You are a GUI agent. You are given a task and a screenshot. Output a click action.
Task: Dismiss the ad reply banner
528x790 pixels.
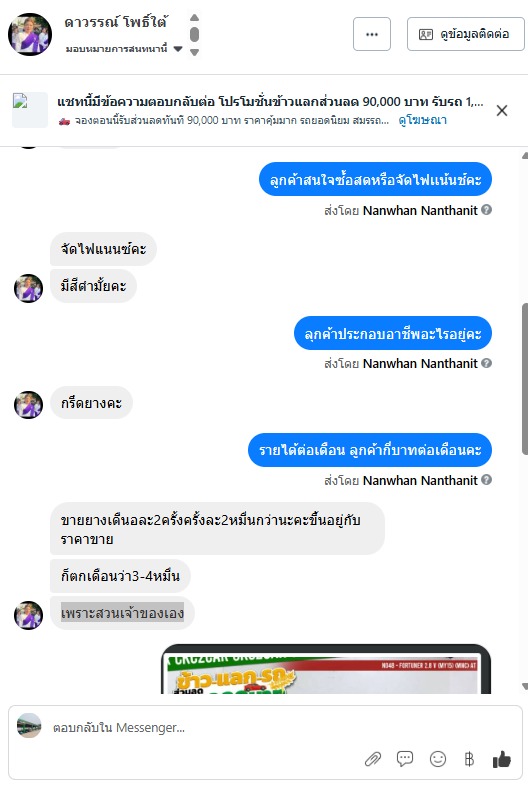pyautogui.click(x=502, y=110)
